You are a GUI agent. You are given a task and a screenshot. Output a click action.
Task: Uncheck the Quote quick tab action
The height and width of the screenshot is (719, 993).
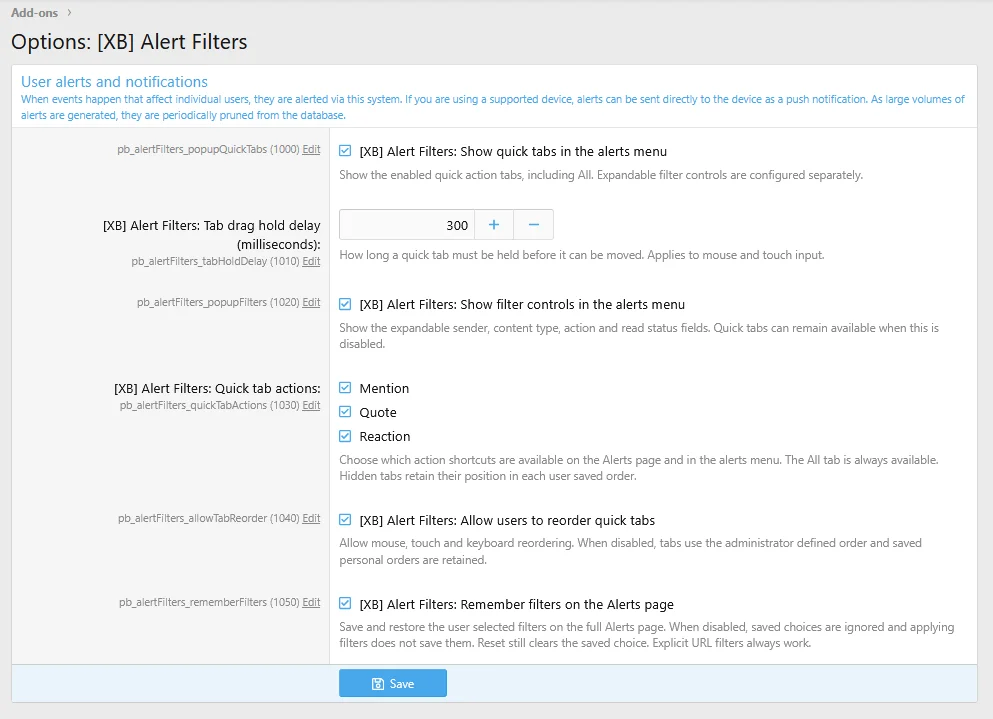click(x=345, y=412)
